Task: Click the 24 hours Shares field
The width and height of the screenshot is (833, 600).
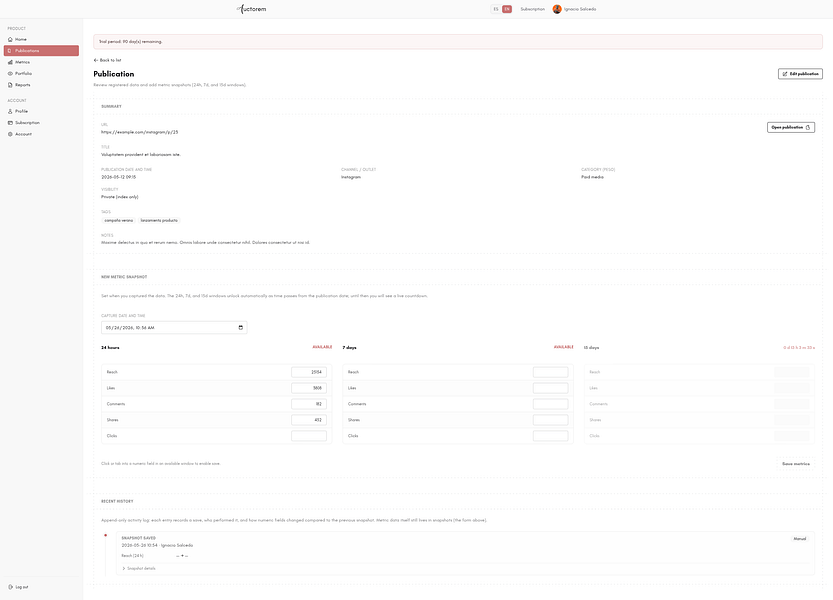Action: tap(309, 420)
